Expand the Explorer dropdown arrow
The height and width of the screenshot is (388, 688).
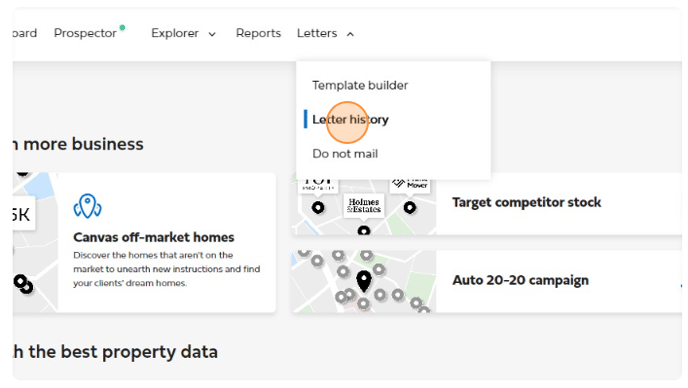pyautogui.click(x=212, y=34)
